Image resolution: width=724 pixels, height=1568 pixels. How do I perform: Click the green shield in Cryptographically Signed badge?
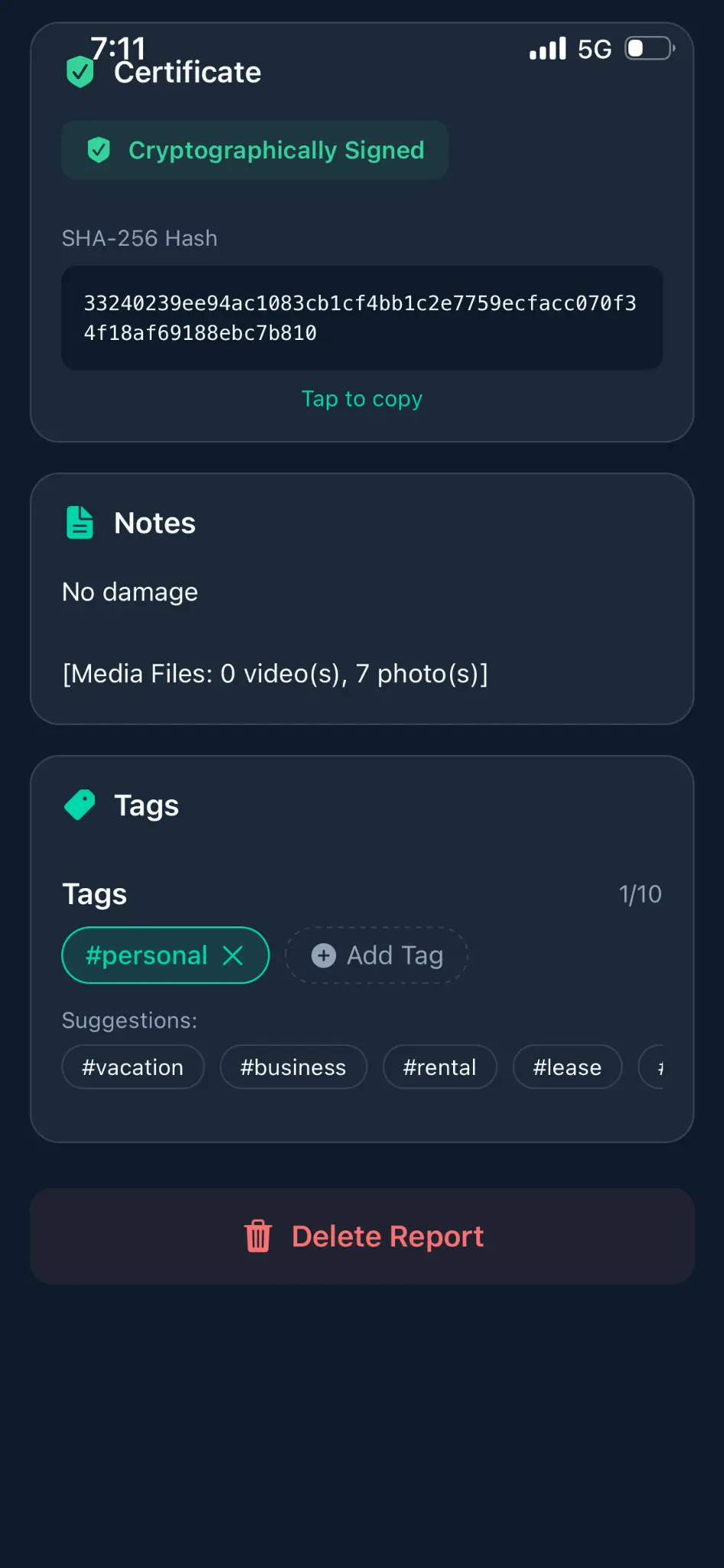pos(99,150)
